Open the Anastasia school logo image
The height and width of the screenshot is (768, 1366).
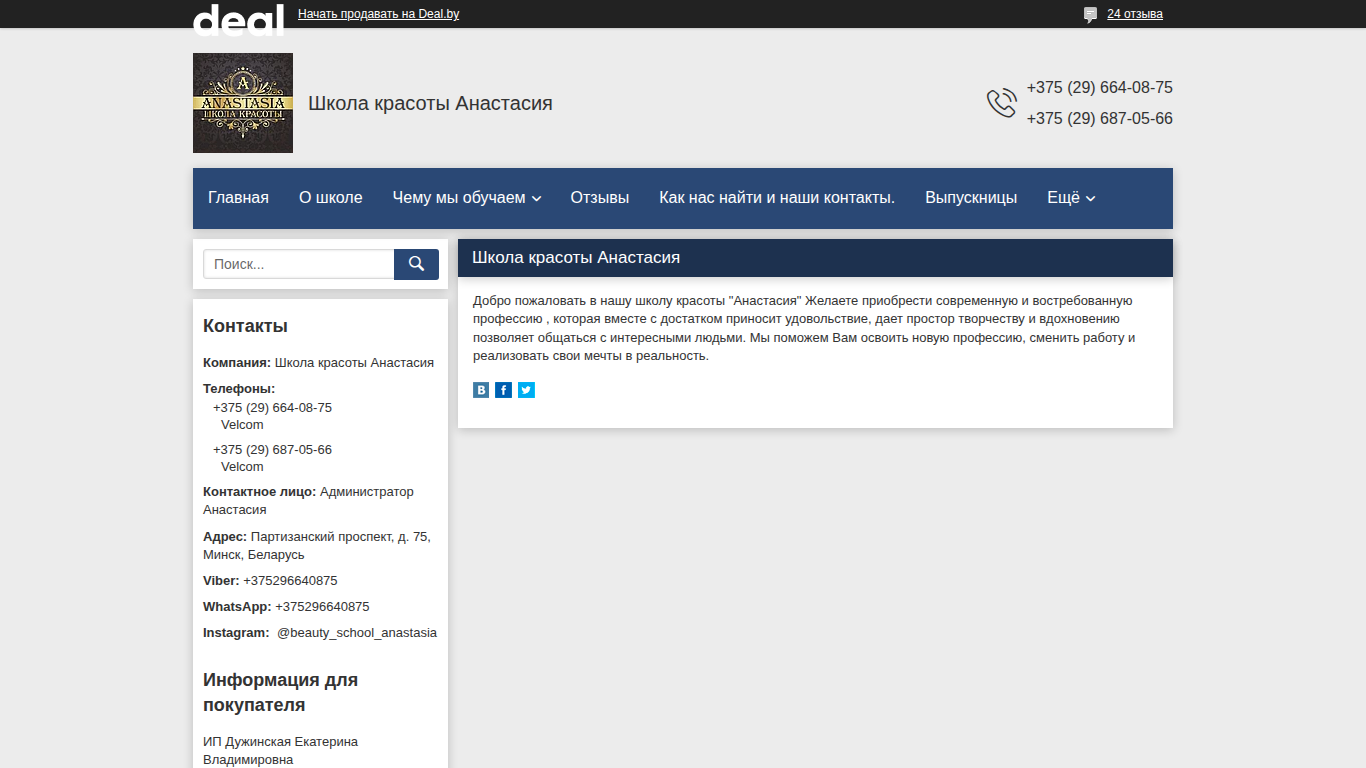[243, 103]
